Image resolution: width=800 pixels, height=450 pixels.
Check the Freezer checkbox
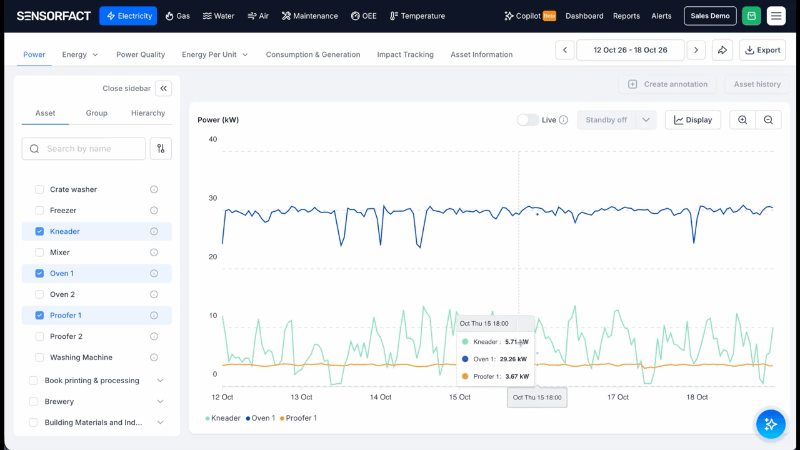click(39, 210)
